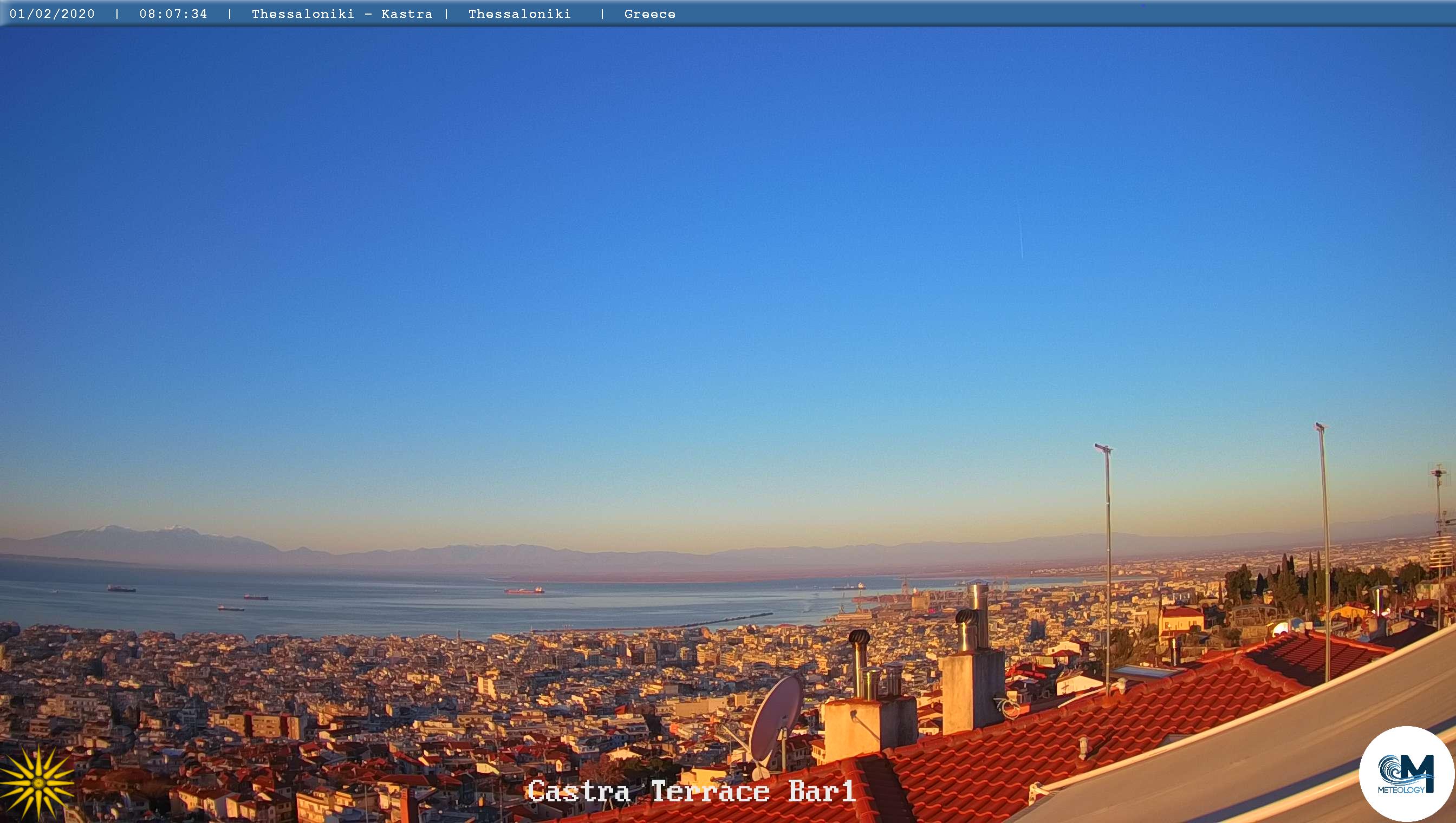
Task: Click the 'Greece' text in header
Action: 649,14
